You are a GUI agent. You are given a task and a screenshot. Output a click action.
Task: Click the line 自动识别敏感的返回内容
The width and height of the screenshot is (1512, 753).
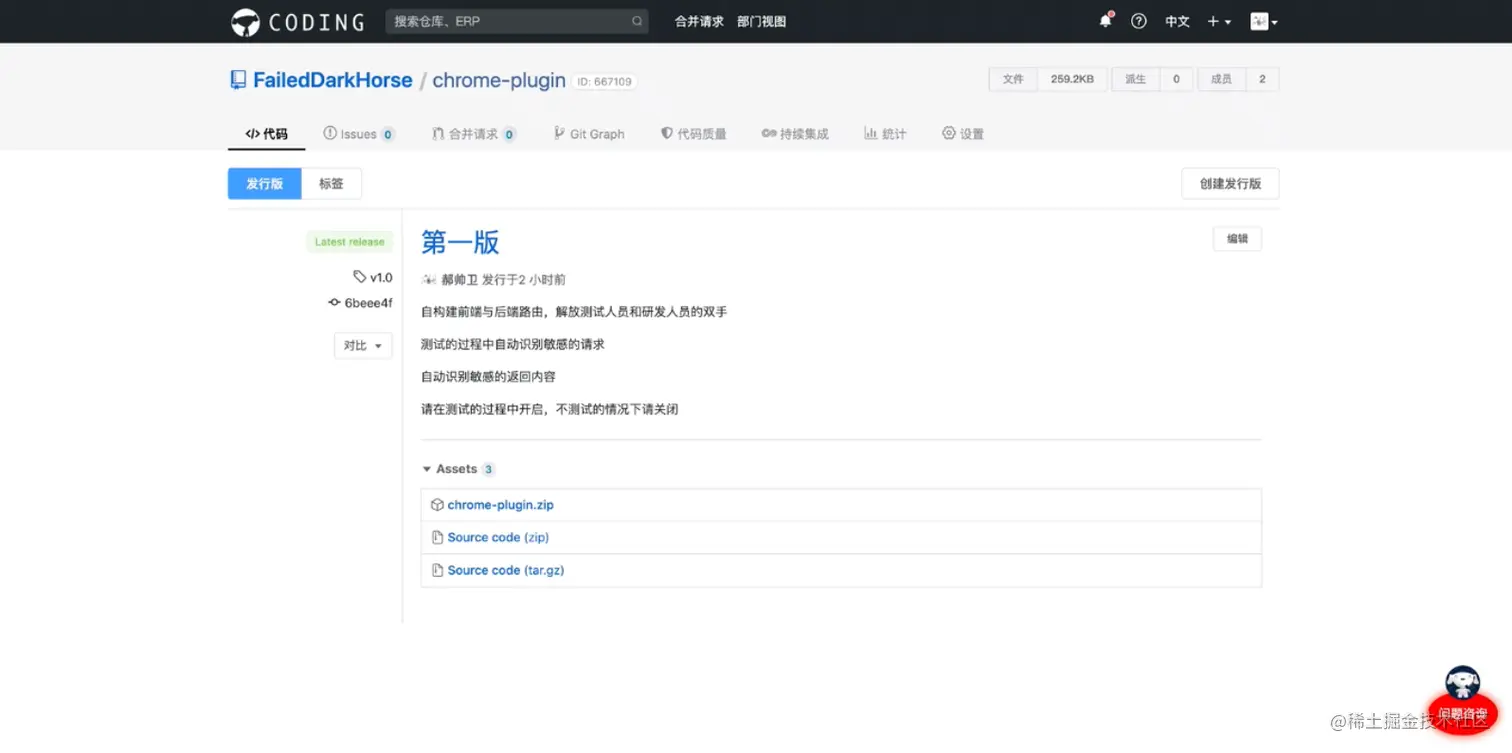tap(488, 377)
